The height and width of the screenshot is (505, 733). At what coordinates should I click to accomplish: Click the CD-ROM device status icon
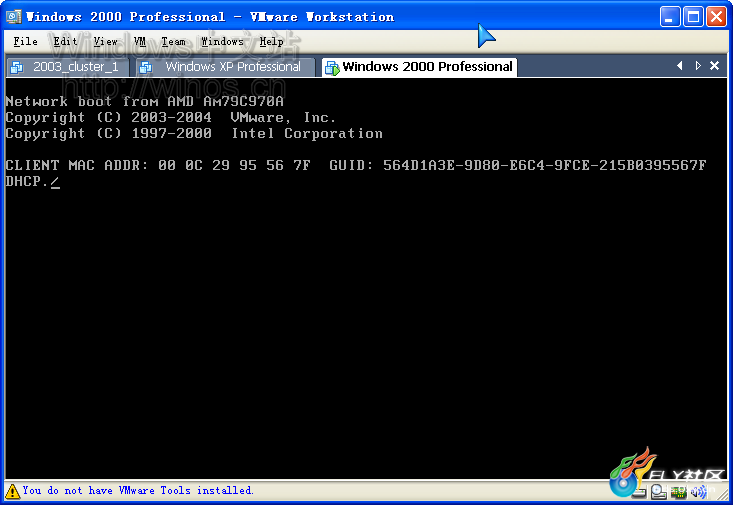click(x=659, y=491)
